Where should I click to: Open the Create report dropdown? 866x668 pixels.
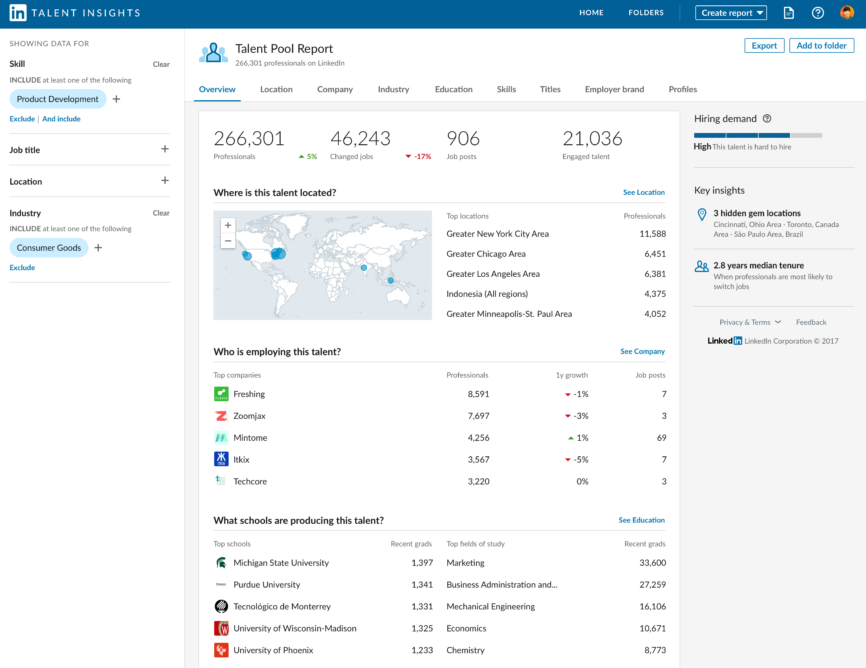pos(732,13)
